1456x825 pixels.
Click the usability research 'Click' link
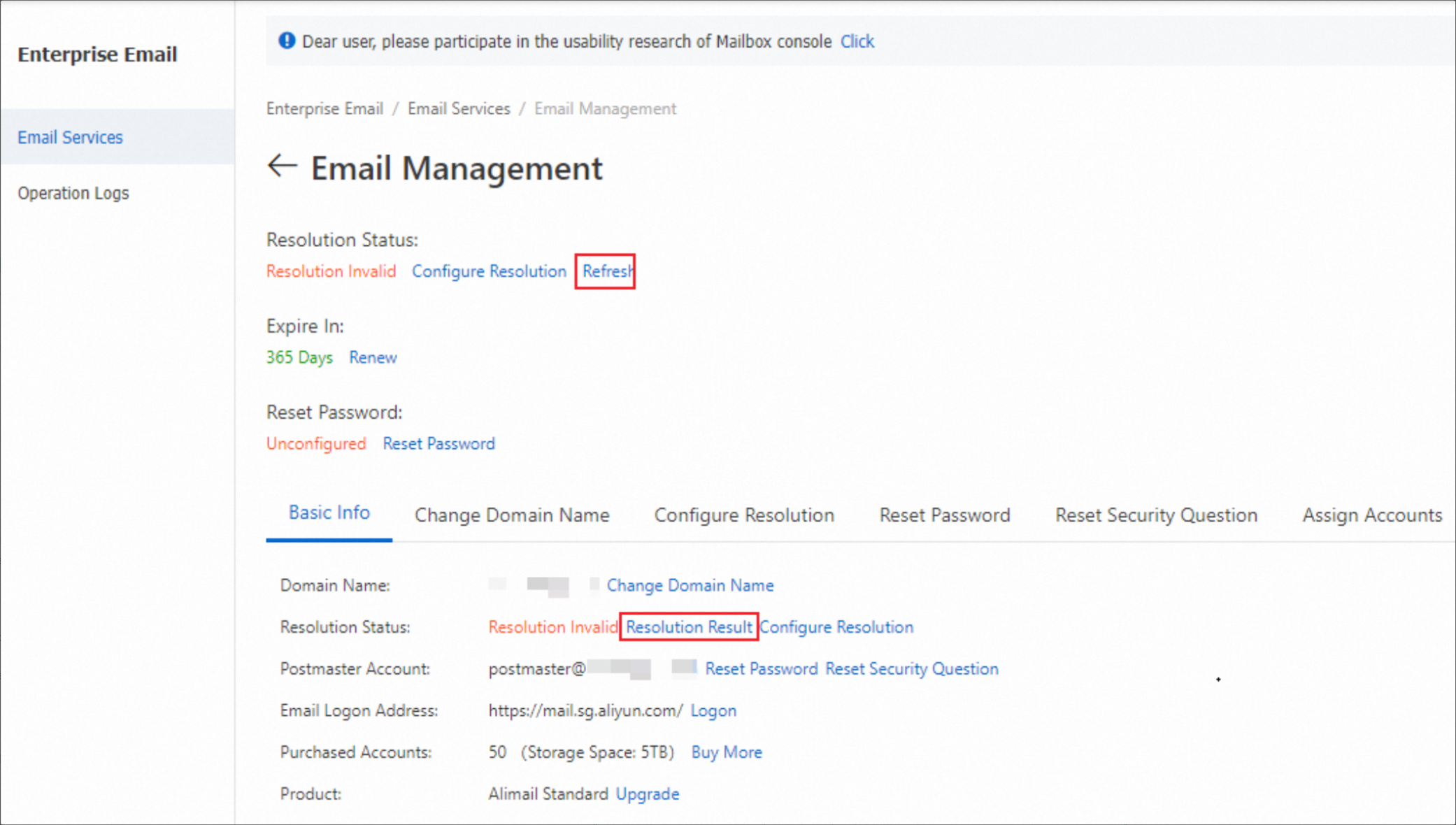[x=857, y=41]
